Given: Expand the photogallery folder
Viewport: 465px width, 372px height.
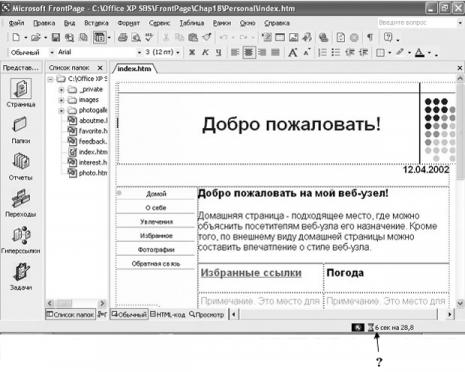Looking at the screenshot, I should coord(61,110).
